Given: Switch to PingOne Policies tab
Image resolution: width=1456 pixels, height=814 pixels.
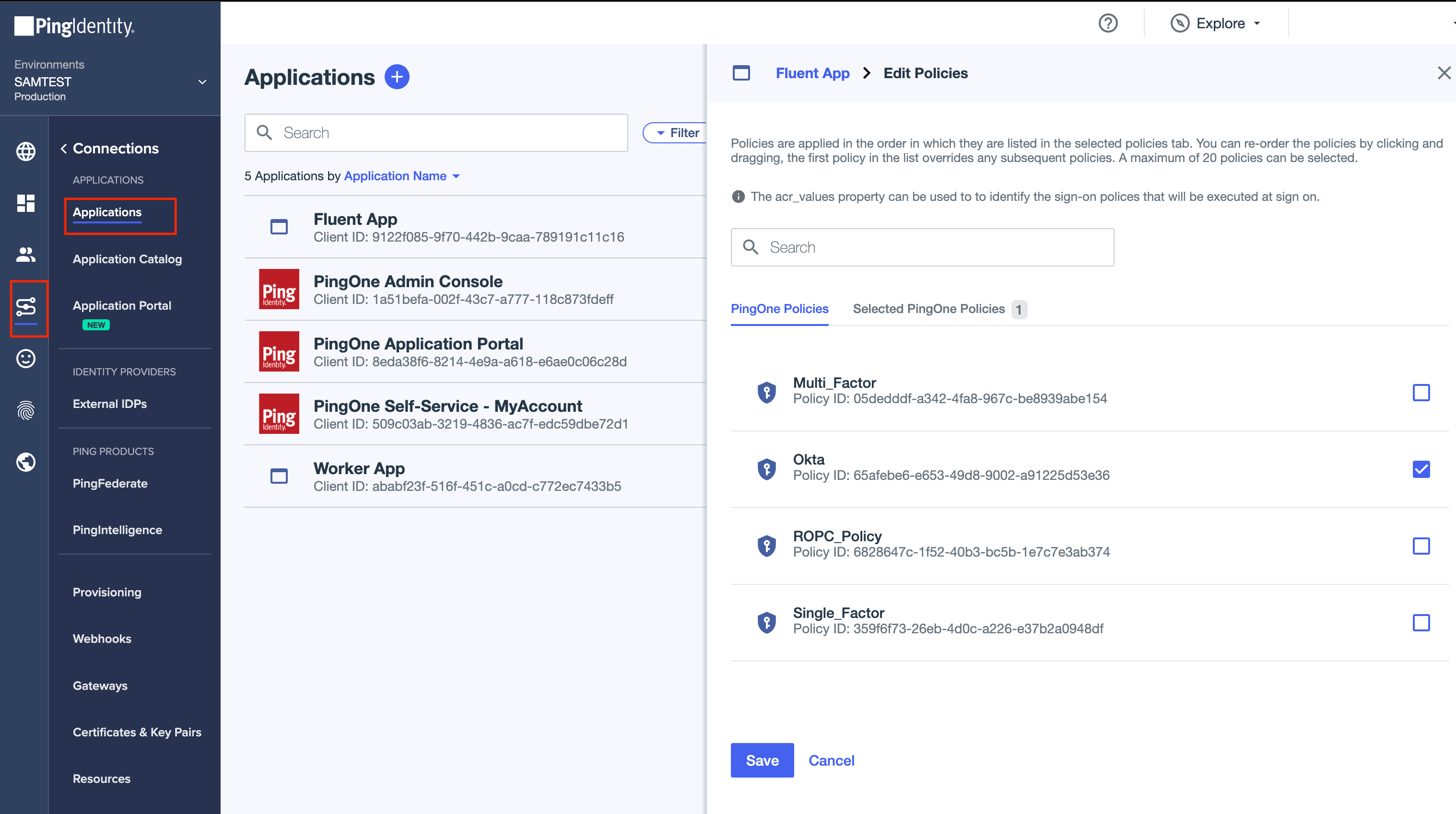Looking at the screenshot, I should pos(780,308).
